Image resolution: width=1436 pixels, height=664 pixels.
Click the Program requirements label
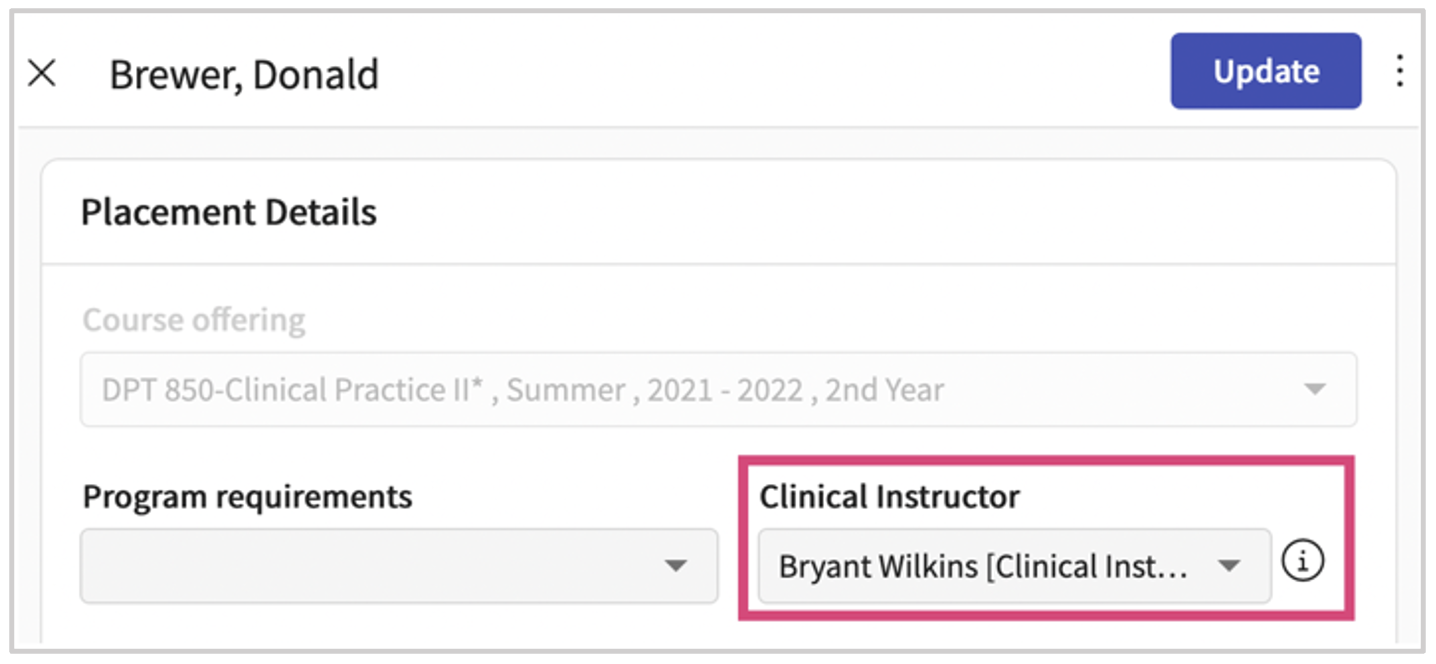click(247, 496)
